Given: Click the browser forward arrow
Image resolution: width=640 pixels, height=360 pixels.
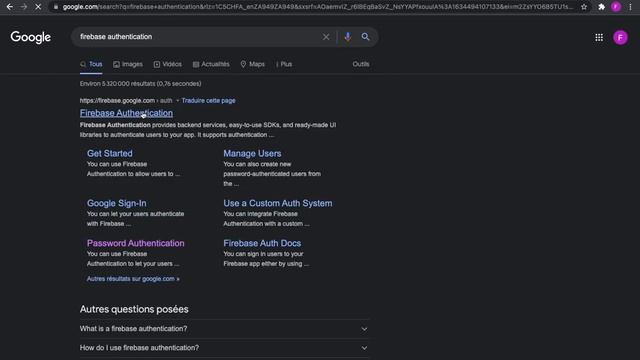Looking at the screenshot, I should pos(24,7).
